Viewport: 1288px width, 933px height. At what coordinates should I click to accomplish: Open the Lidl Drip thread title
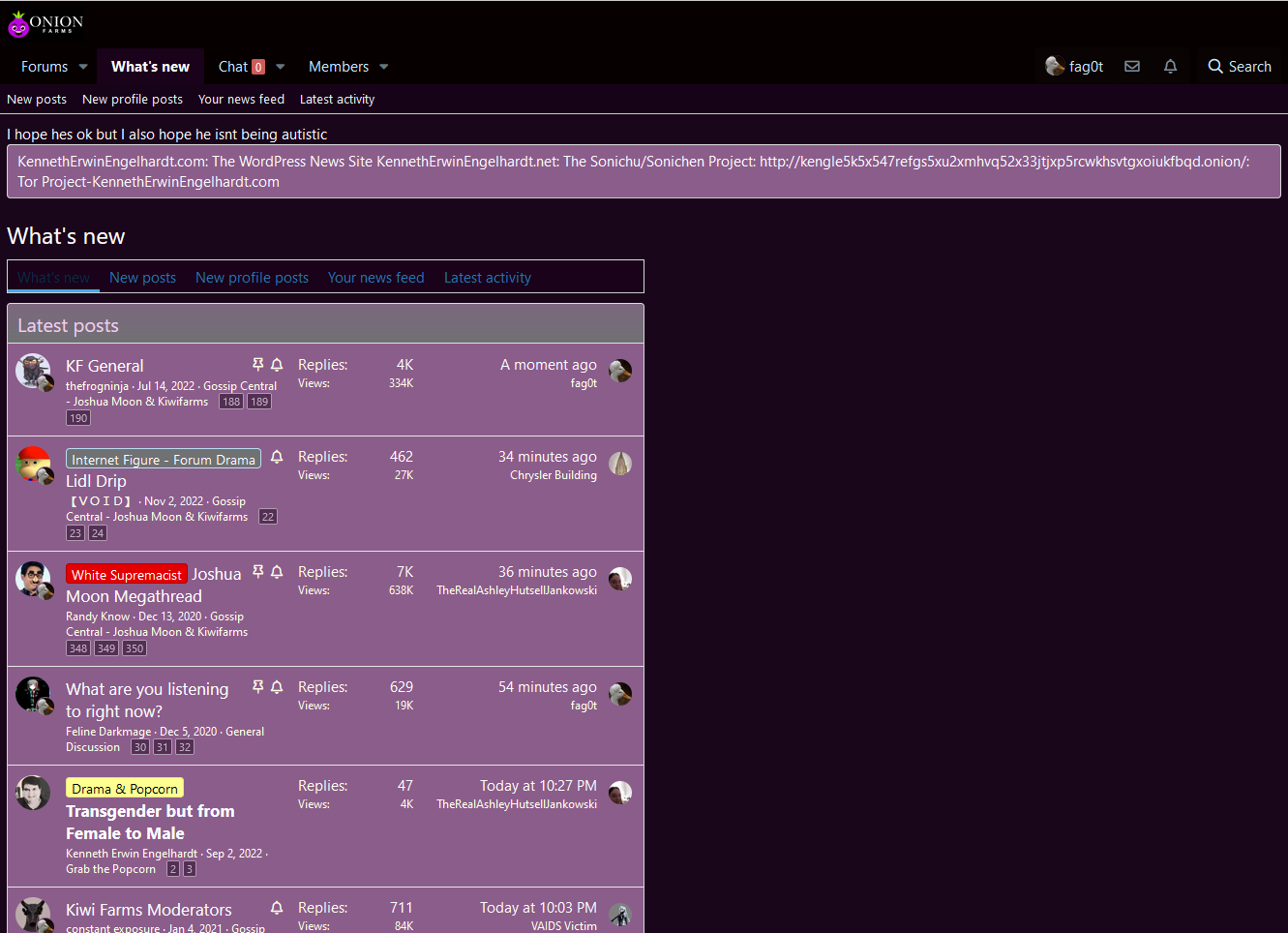(x=96, y=481)
